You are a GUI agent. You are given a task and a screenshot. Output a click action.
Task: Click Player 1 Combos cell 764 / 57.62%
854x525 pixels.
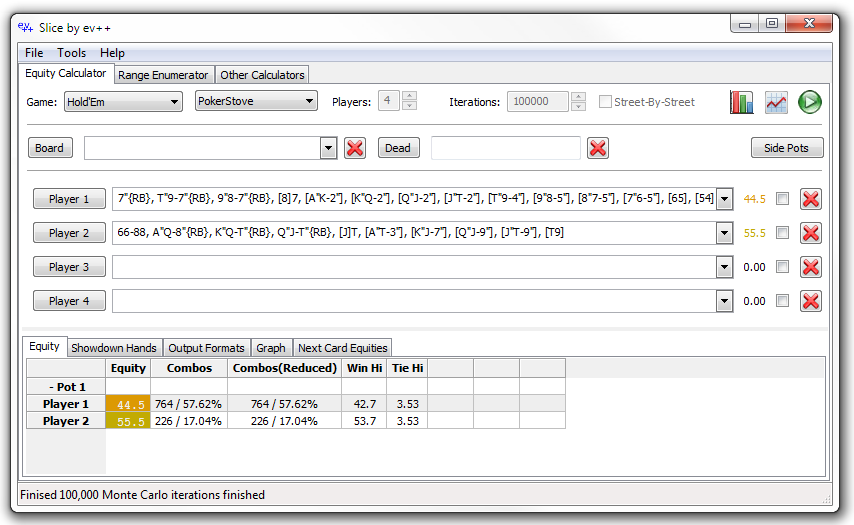(188, 404)
